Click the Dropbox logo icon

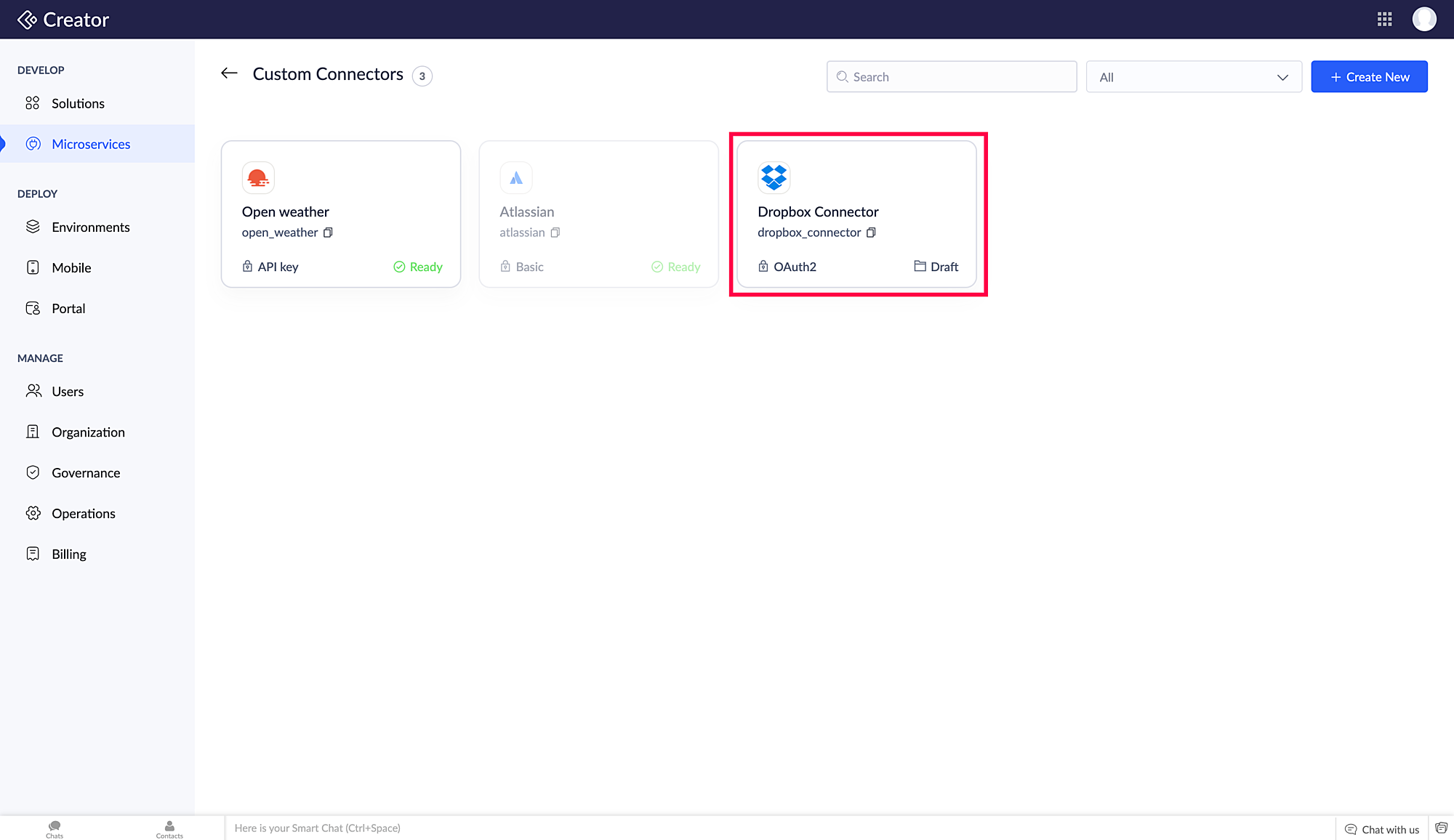[x=774, y=177]
